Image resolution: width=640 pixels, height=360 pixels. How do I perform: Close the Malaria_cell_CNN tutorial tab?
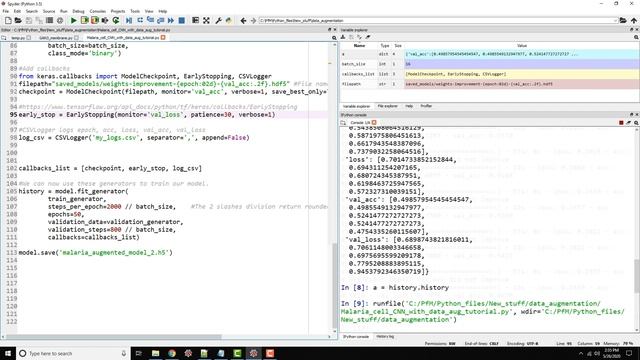(163, 38)
